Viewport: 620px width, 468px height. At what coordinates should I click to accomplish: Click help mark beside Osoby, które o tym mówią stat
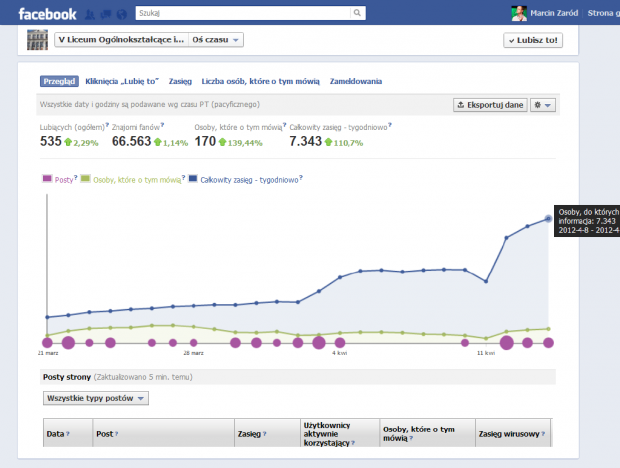(284, 125)
